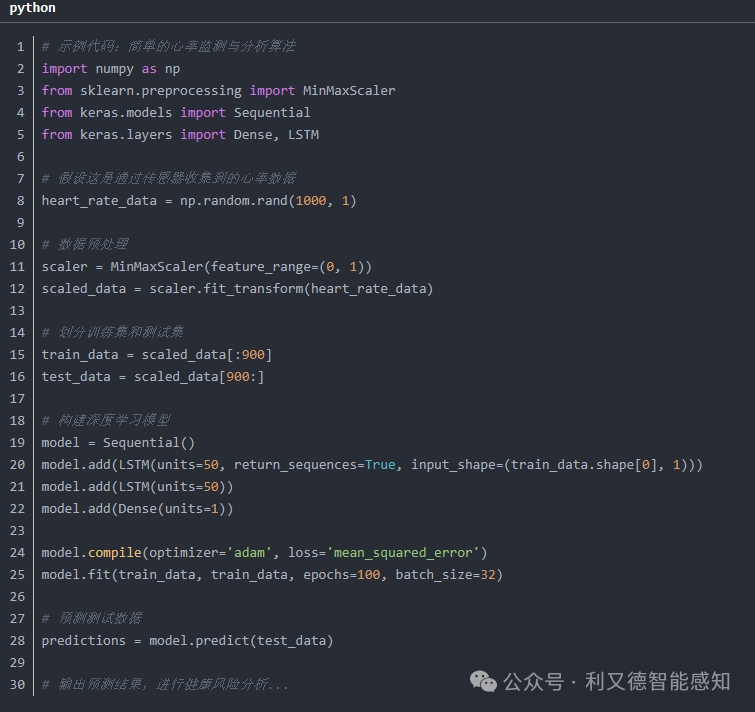Click the 'adam' optimizer string
The image size is (755, 712).
point(249,553)
